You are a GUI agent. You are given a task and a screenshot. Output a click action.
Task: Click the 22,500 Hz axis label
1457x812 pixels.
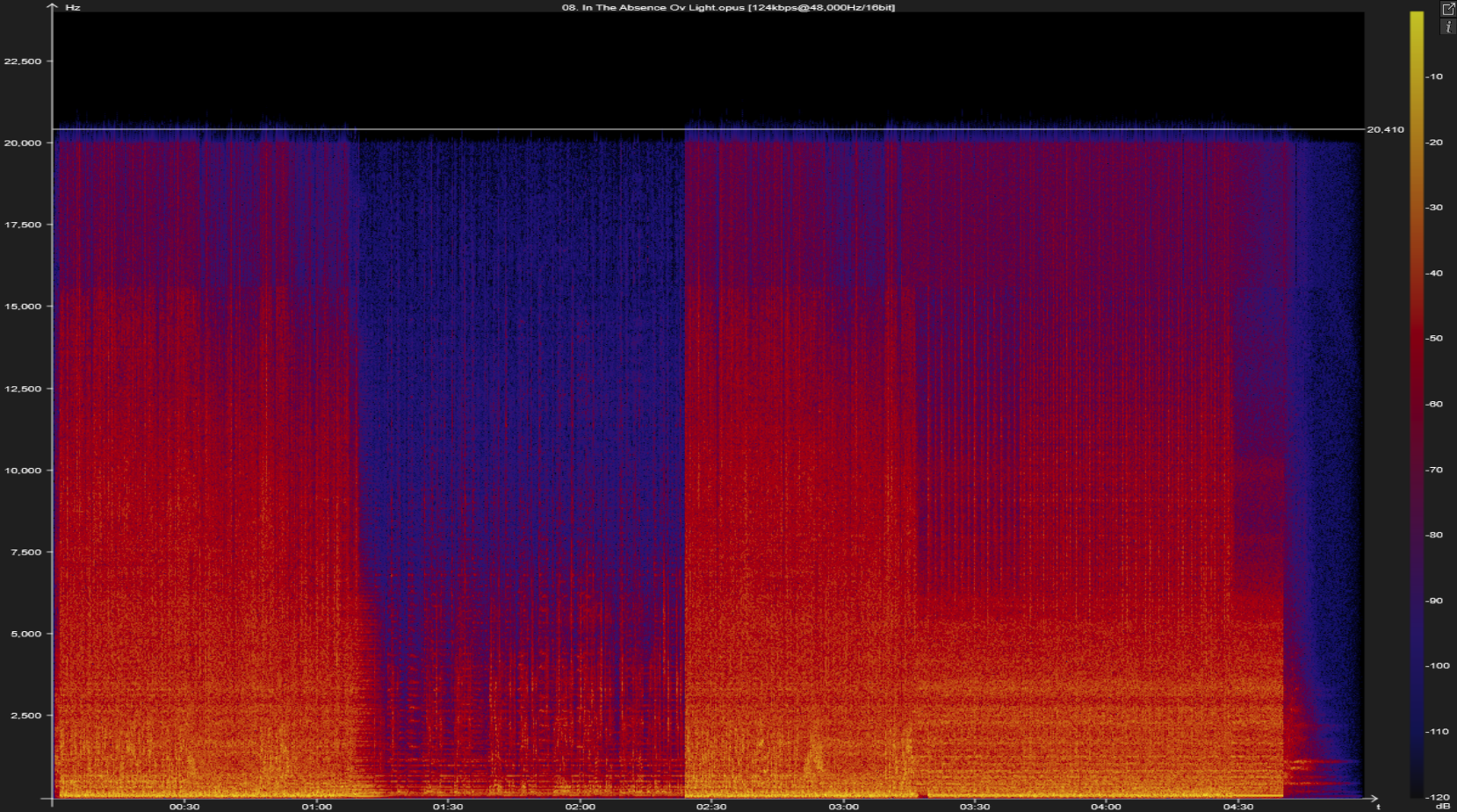23,61
